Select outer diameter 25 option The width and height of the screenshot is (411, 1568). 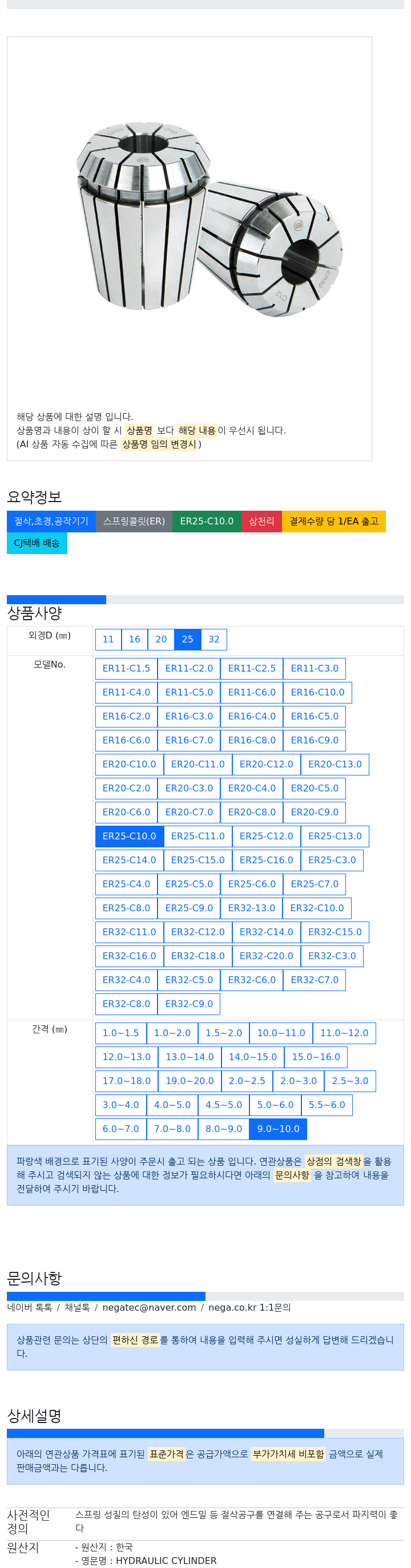(188, 639)
